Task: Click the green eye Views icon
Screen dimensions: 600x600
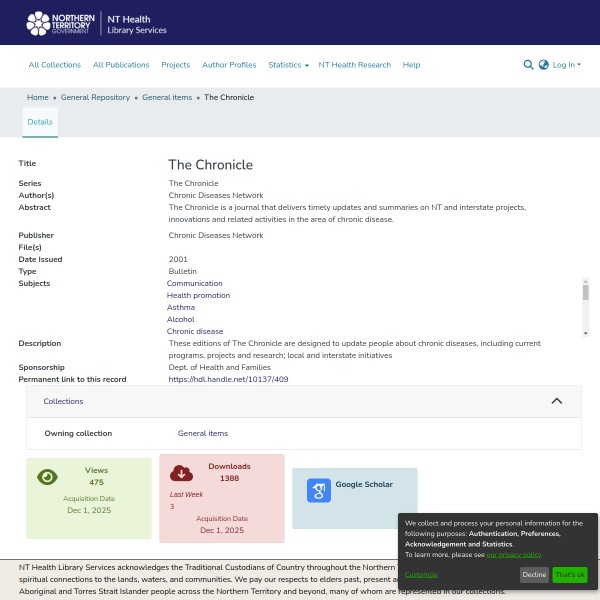Action: (47, 477)
